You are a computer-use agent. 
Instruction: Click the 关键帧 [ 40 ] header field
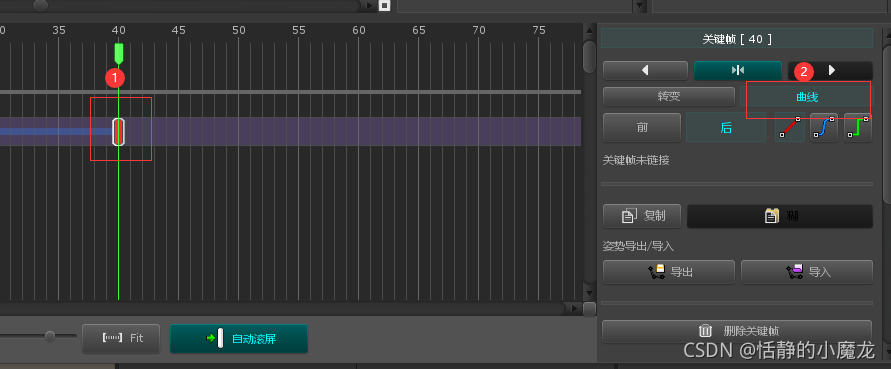click(737, 39)
